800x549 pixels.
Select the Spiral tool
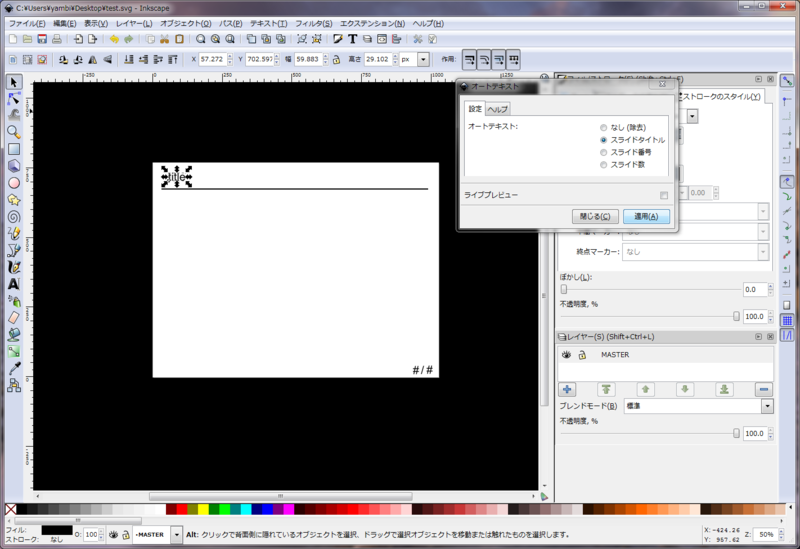click(14, 216)
